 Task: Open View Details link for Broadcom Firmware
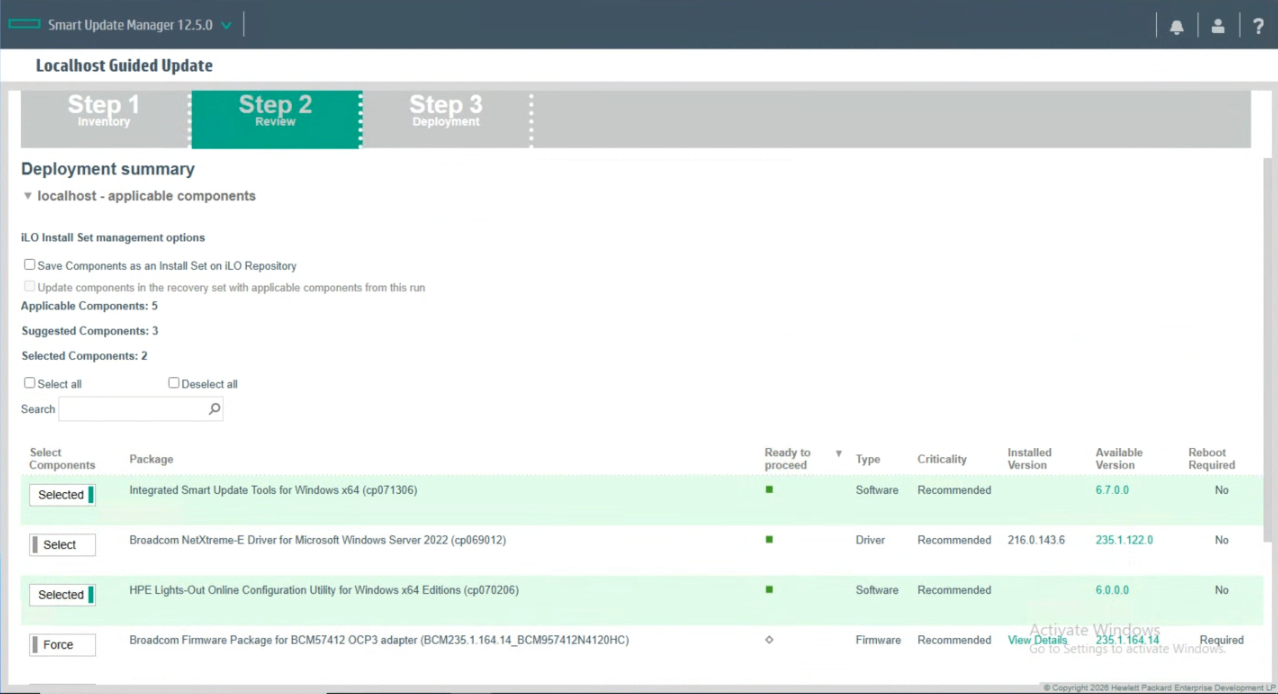tap(1037, 640)
